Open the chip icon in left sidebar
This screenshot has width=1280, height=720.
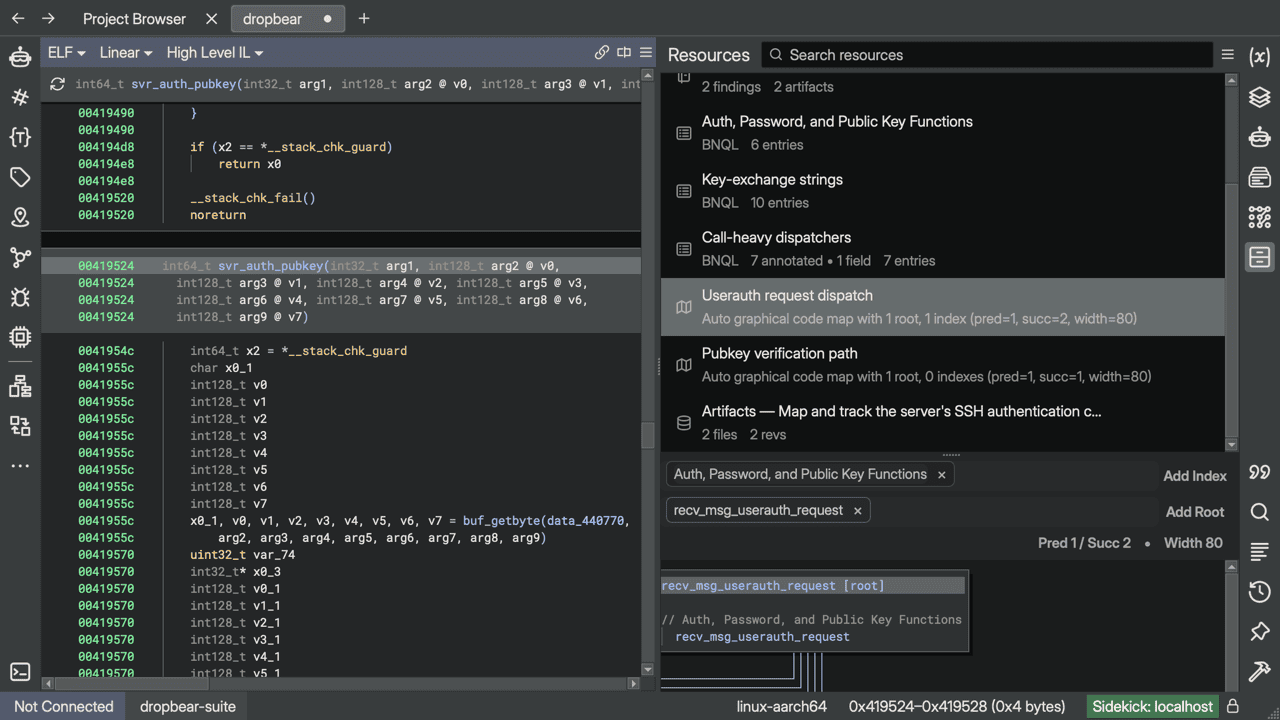20,337
